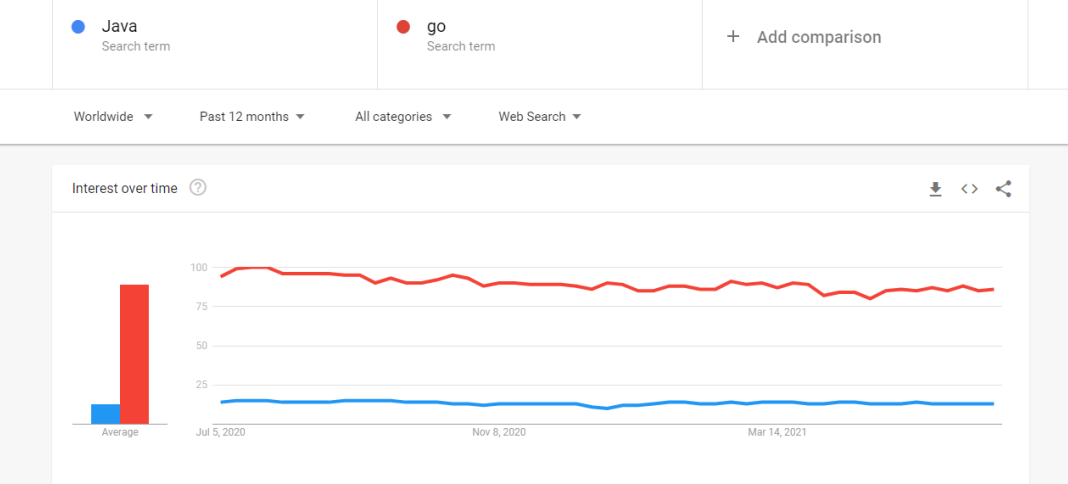Click the Nov 8, 2020 axis label
The image size is (1068, 484).
pyautogui.click(x=499, y=432)
